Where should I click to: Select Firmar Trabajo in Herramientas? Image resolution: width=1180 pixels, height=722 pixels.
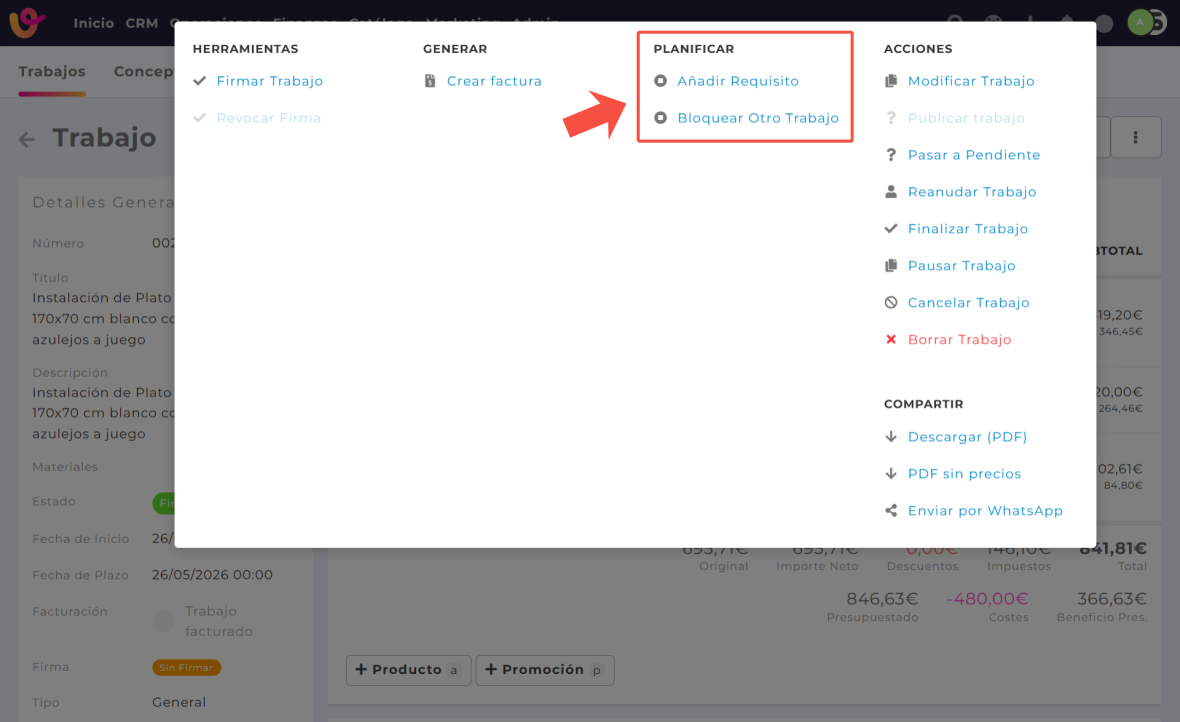click(269, 81)
